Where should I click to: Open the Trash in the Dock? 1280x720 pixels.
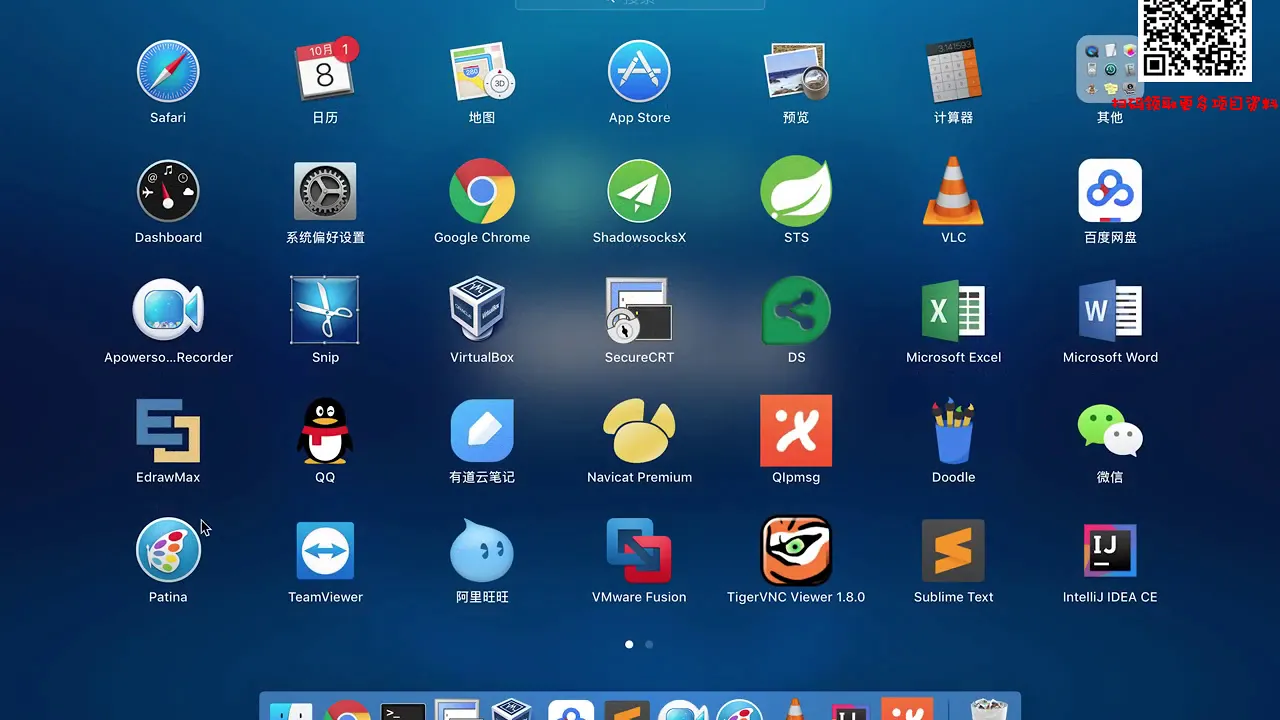(989, 709)
